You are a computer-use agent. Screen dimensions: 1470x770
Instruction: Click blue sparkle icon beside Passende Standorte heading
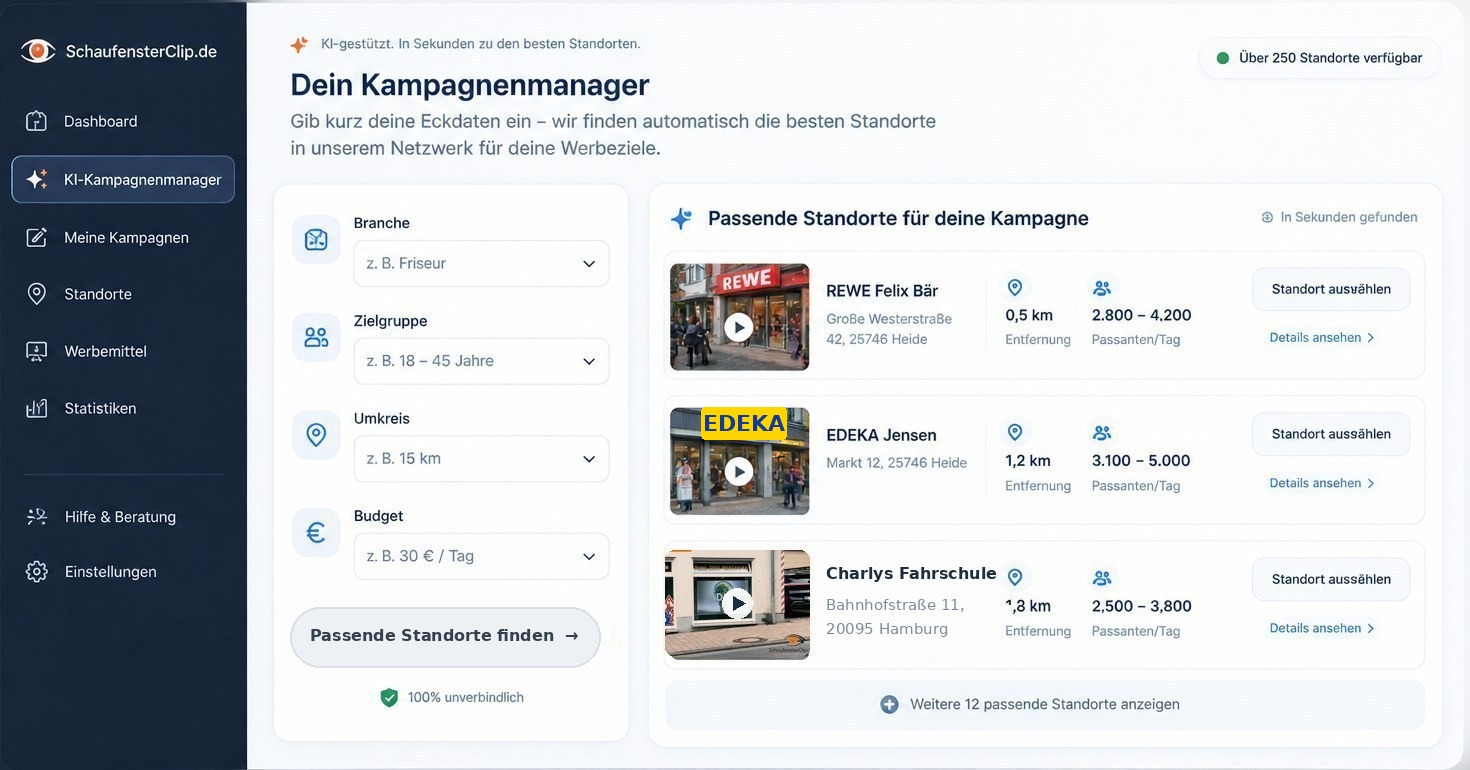coord(681,218)
